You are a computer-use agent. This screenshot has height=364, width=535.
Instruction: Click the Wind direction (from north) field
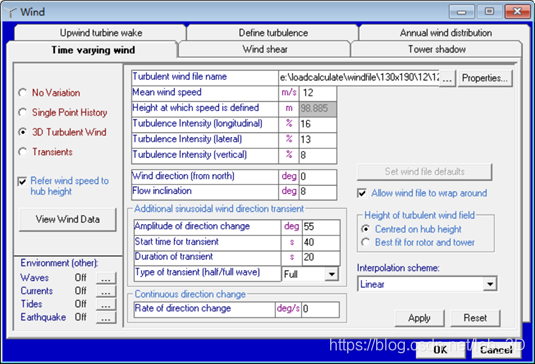point(318,176)
